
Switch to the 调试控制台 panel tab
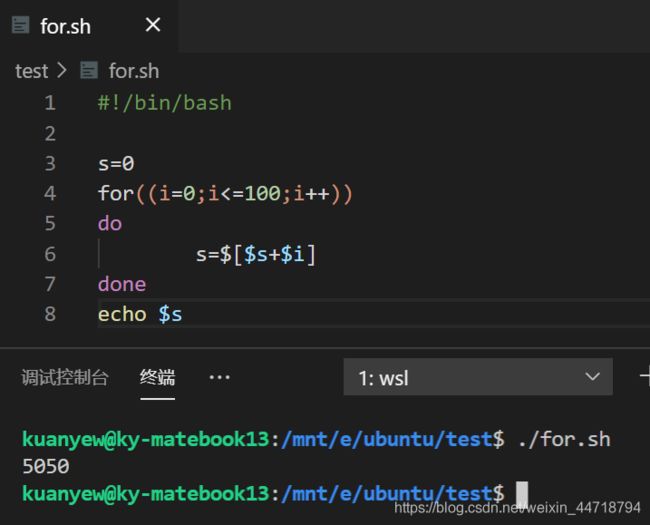point(65,377)
